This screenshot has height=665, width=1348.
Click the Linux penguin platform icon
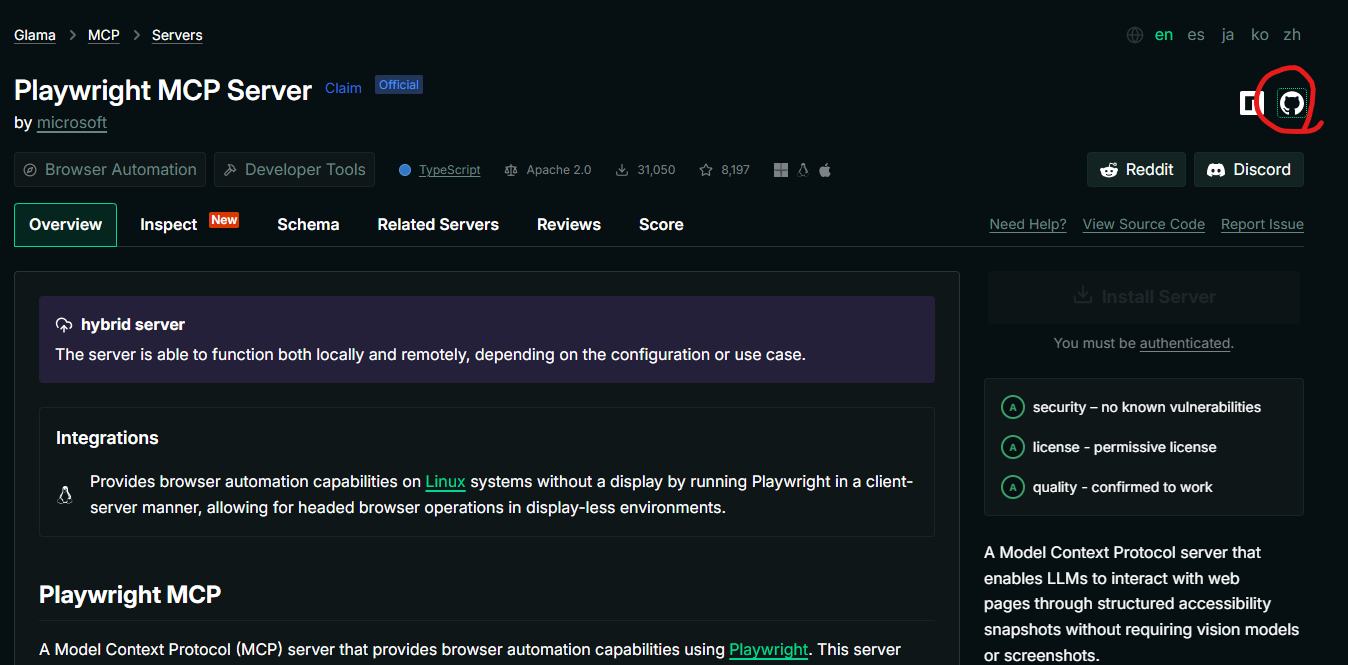803,170
